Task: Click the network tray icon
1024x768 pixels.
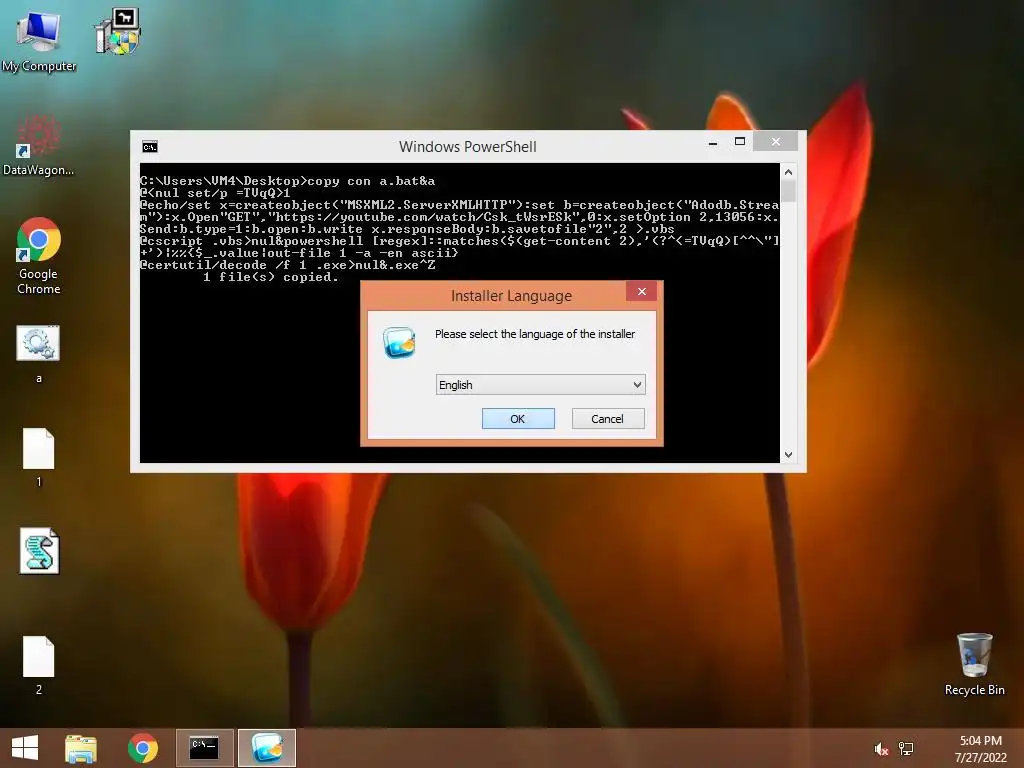Action: [x=906, y=748]
